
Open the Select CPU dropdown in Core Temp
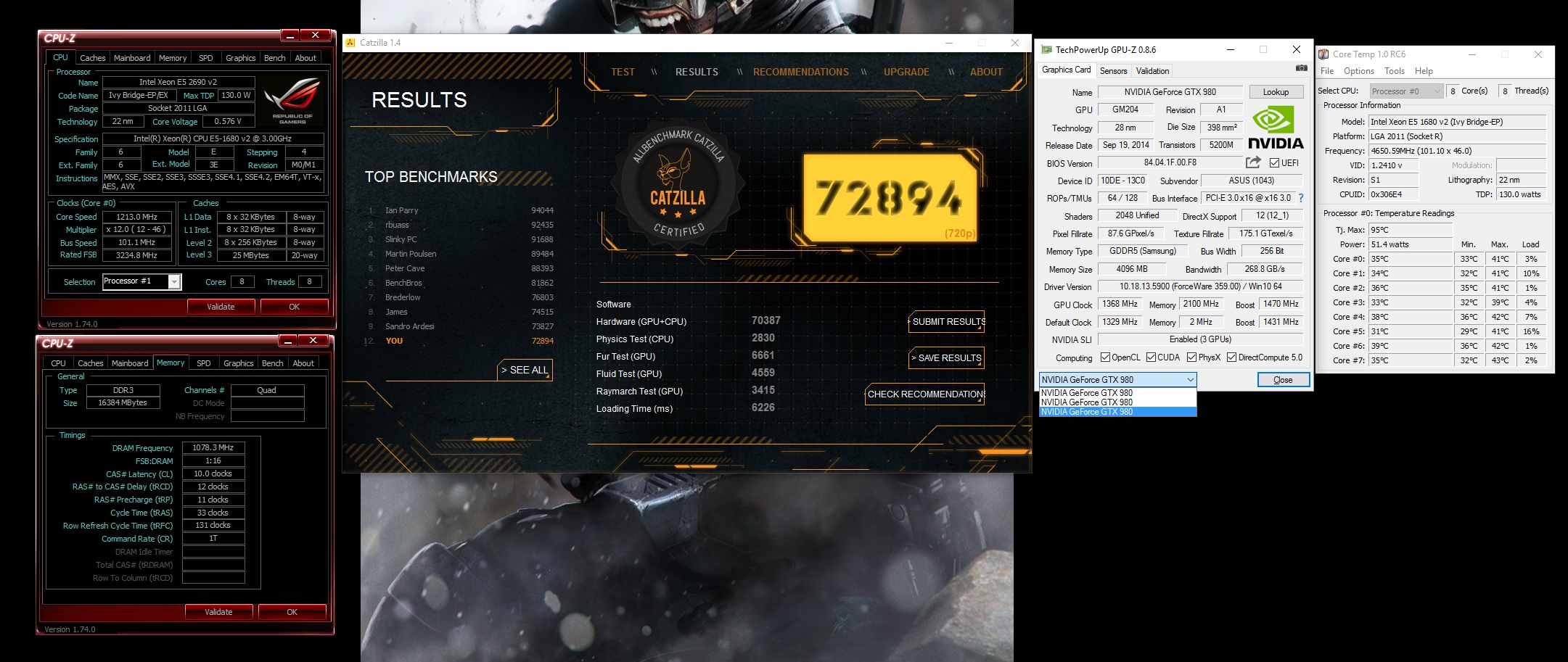pyautogui.click(x=1406, y=91)
